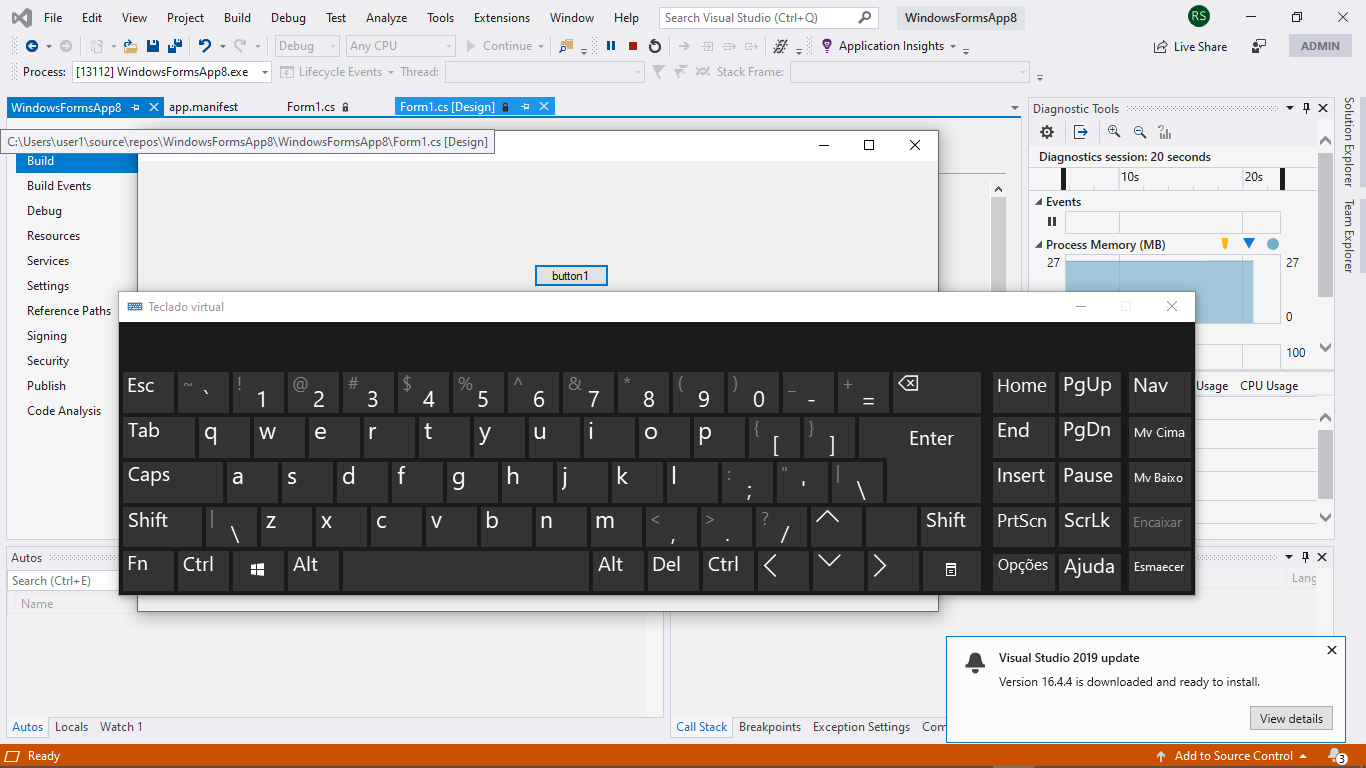Click the Navigate Backward toolbar icon
The height and width of the screenshot is (768, 1366).
click(31, 46)
